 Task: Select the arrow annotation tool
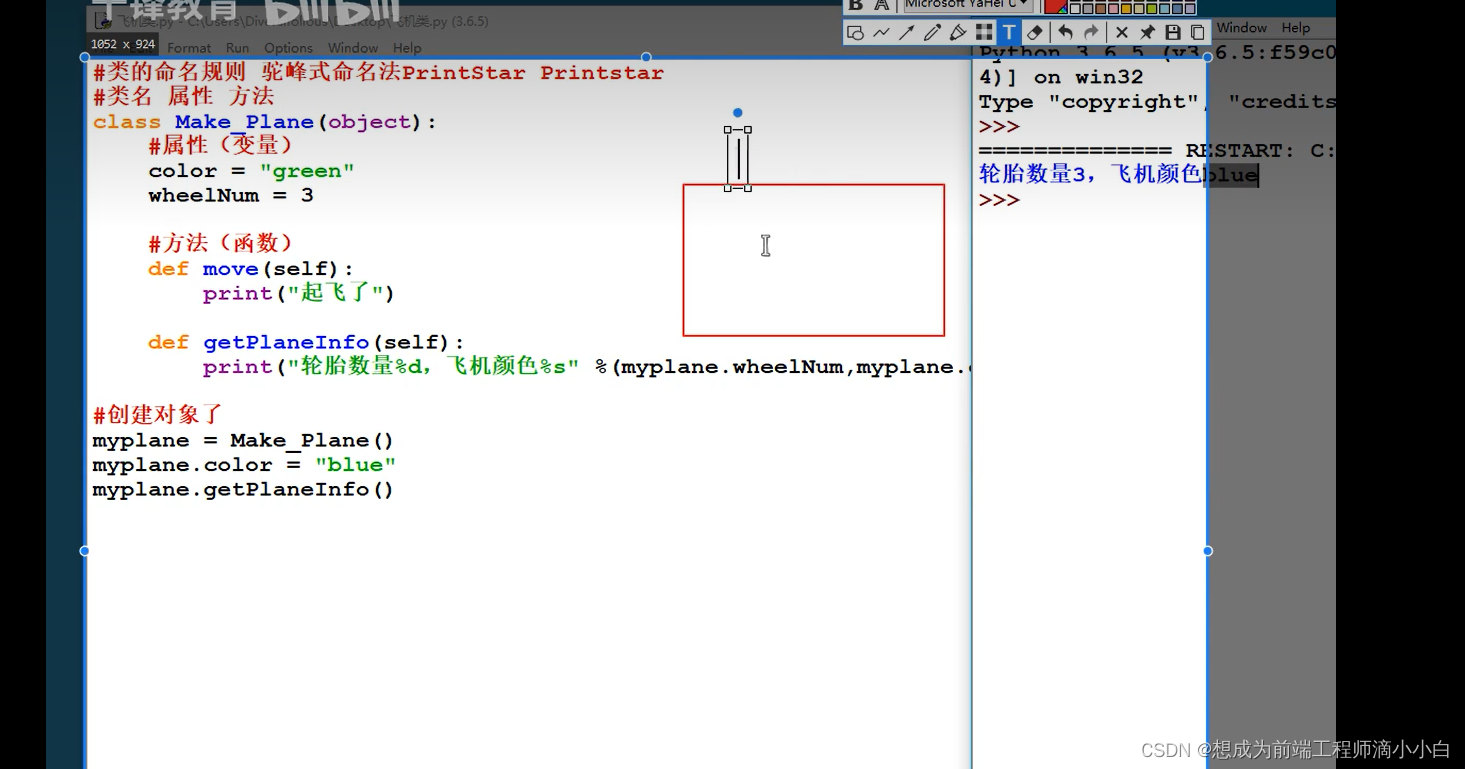click(x=906, y=33)
